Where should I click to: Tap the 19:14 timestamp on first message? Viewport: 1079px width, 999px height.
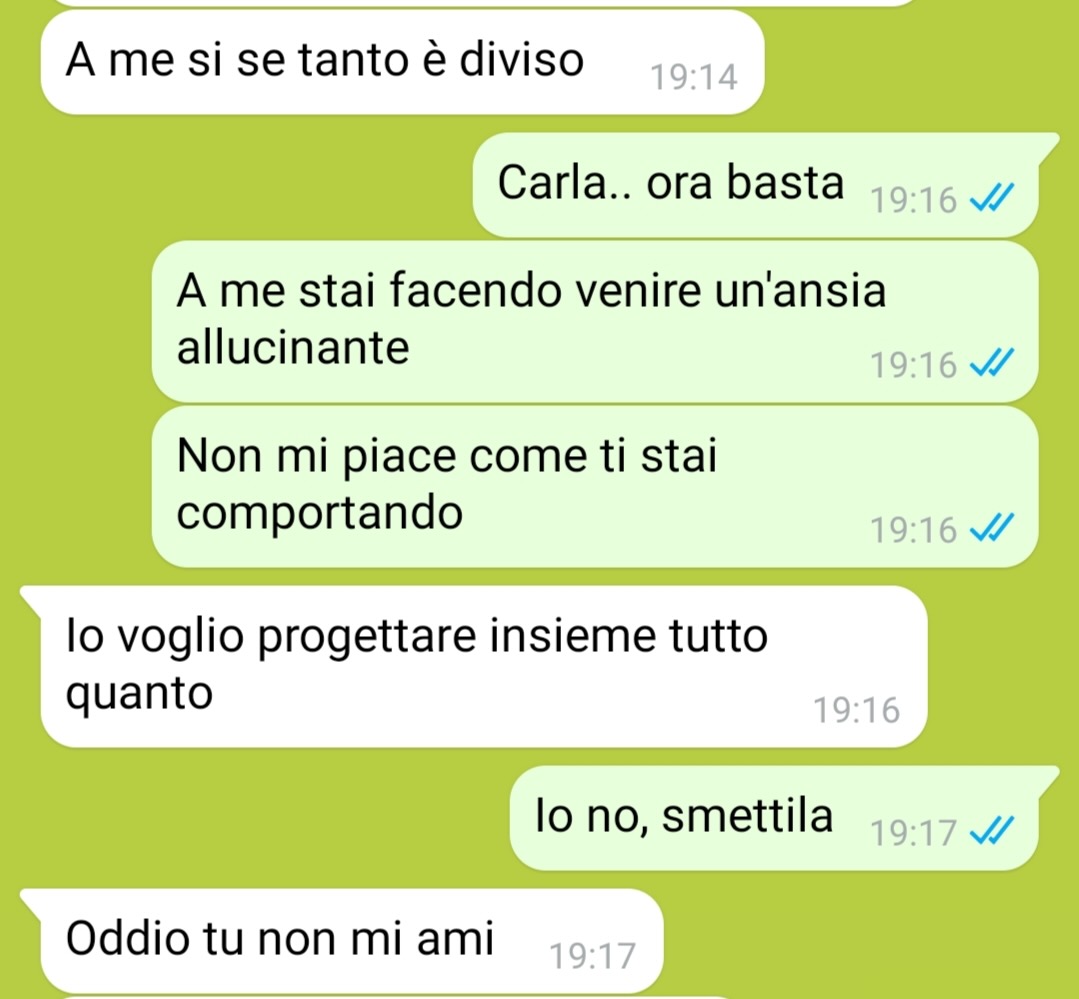click(x=694, y=77)
